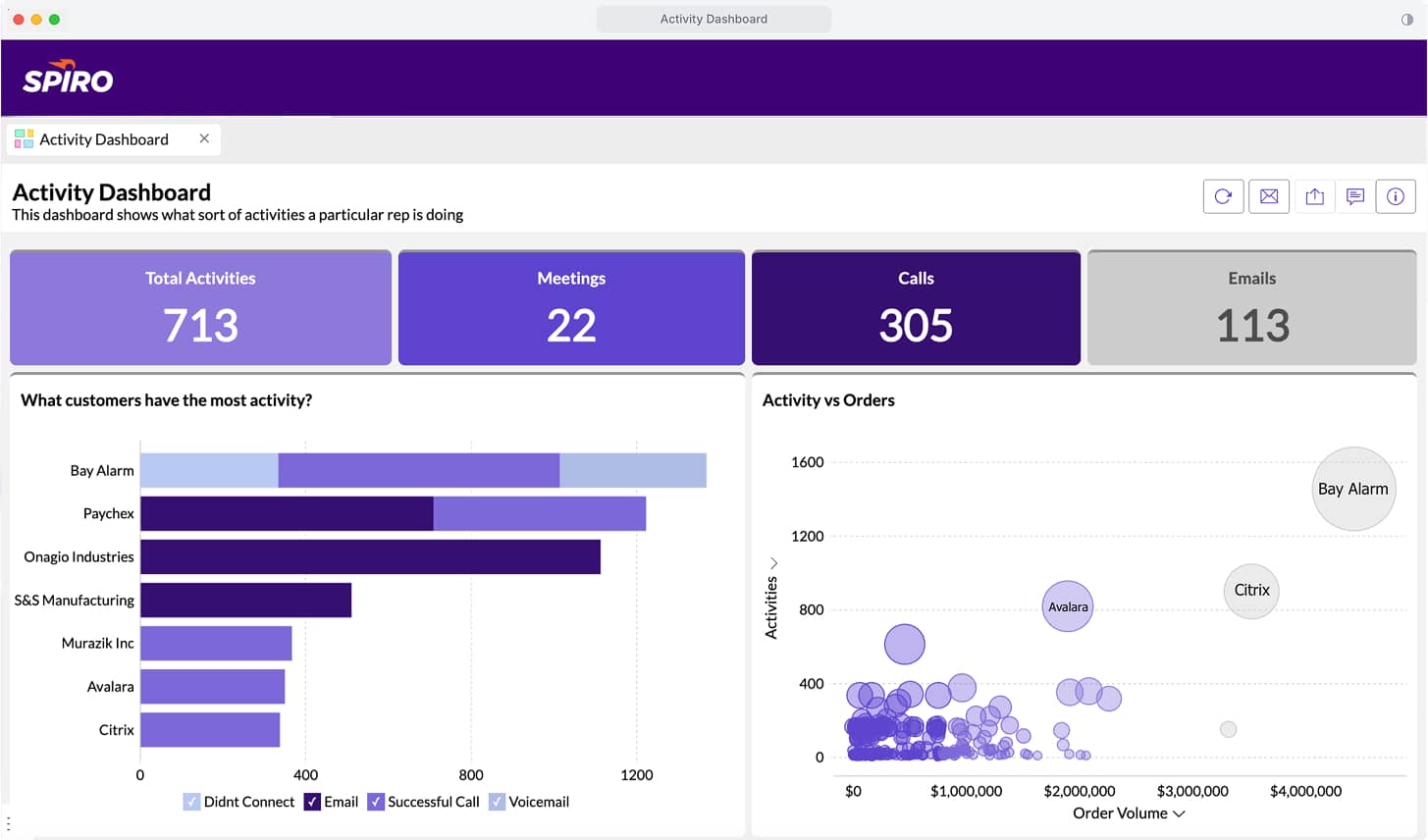
Task: Click the Onagio Industries axis label
Action: pyautogui.click(x=79, y=556)
